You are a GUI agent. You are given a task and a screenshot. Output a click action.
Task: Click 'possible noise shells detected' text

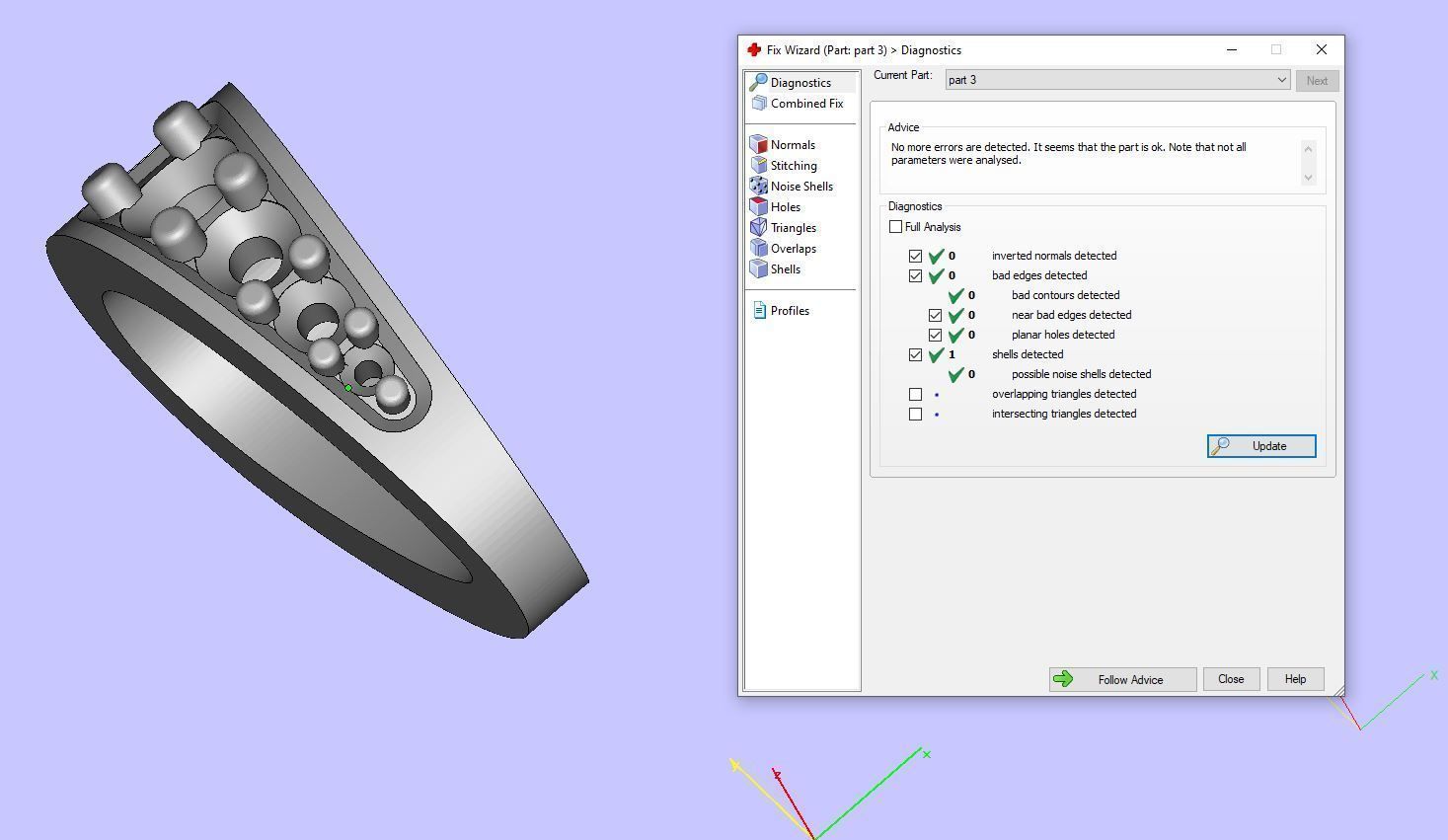coord(1081,374)
